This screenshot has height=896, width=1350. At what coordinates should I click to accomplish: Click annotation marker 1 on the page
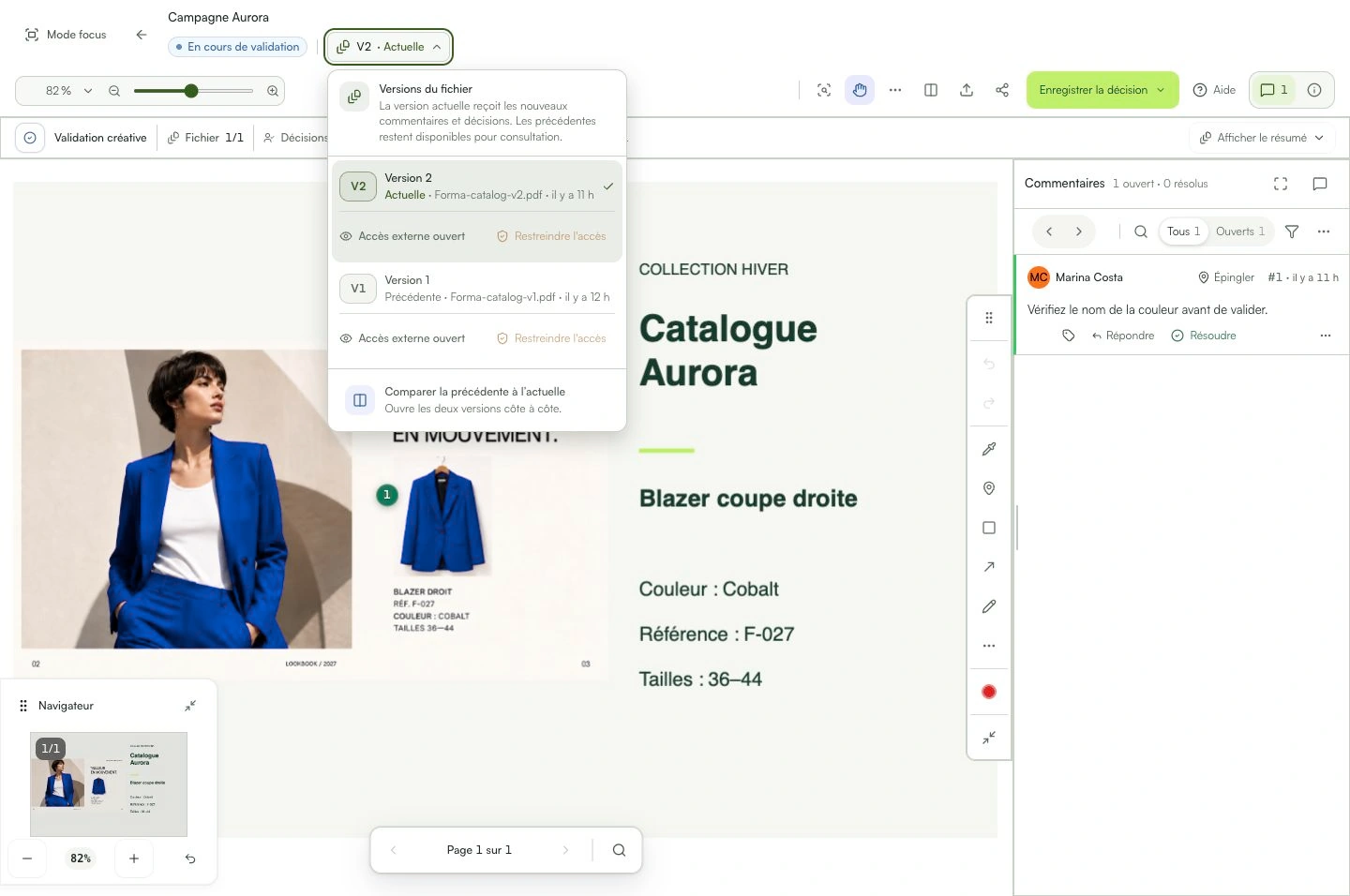pyautogui.click(x=387, y=495)
